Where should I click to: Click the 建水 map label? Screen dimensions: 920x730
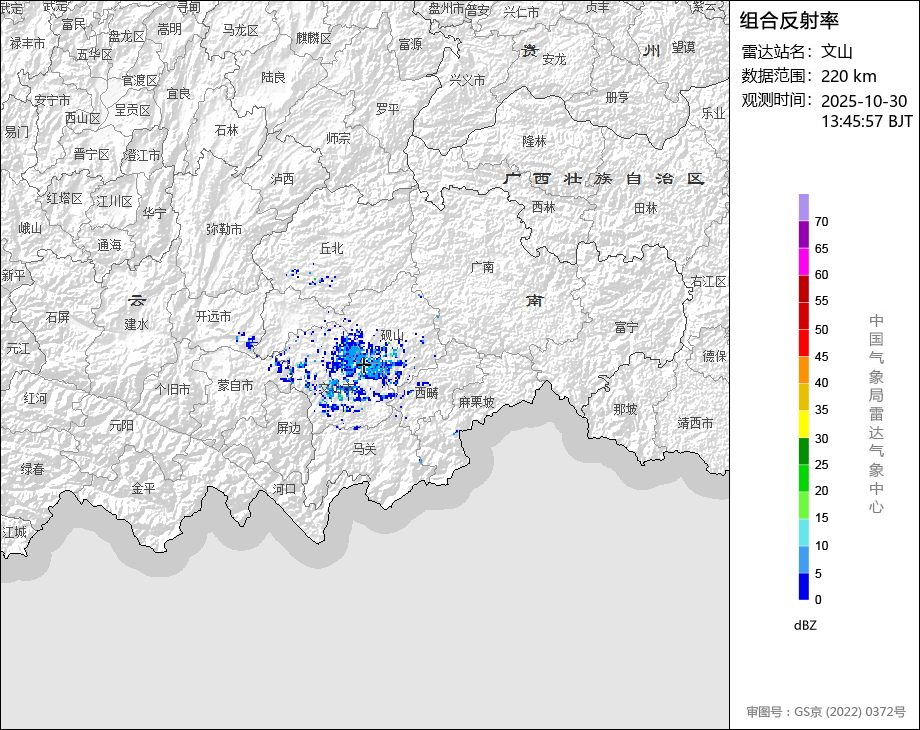(x=137, y=325)
